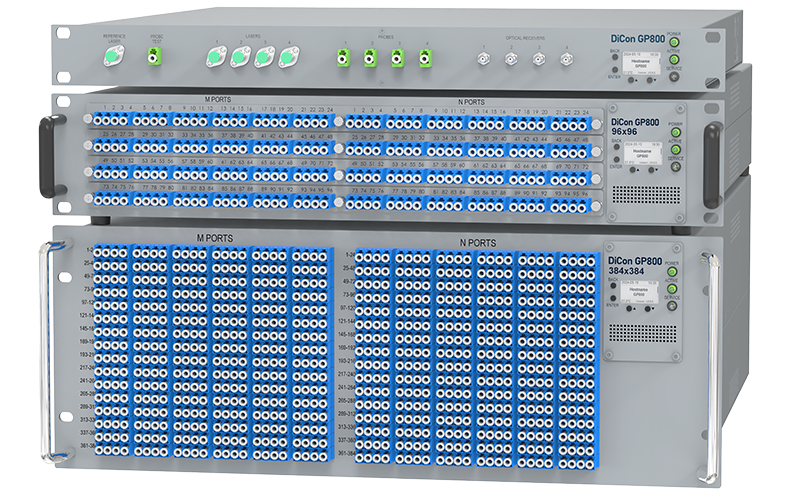Click the 'N PORTS' heading on the 384x384 unit
Screen dimensions: 800x500
coord(478,243)
